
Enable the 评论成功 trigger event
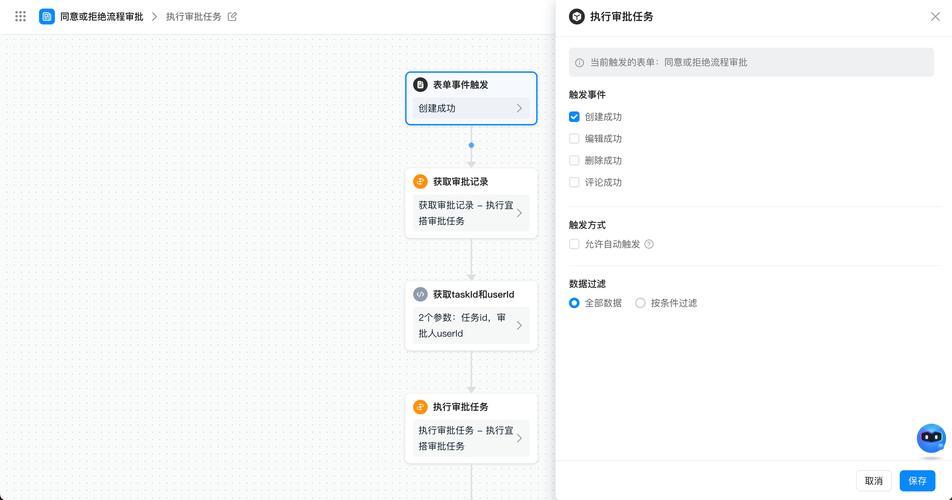click(x=574, y=182)
